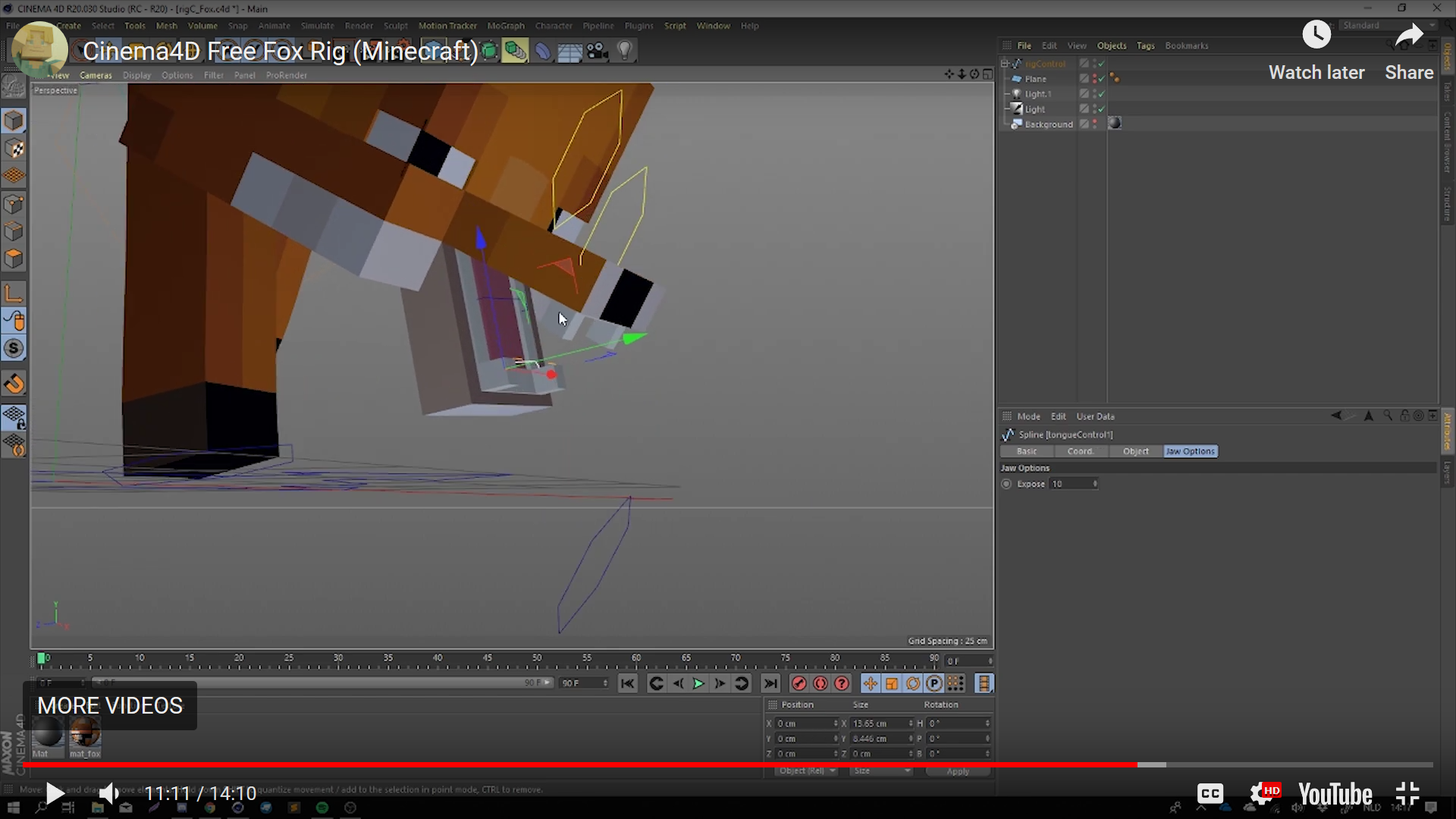Jump to next keyframe button

742,684
